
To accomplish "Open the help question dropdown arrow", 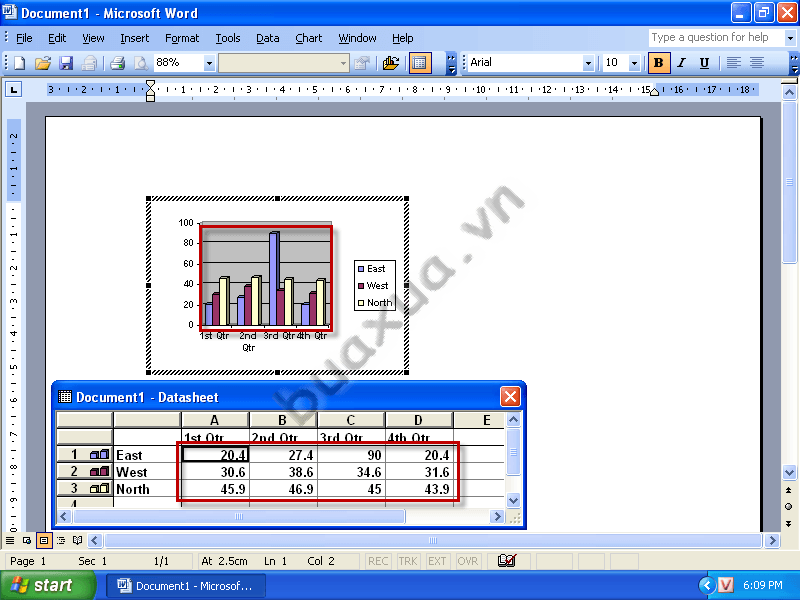I will 790,38.
